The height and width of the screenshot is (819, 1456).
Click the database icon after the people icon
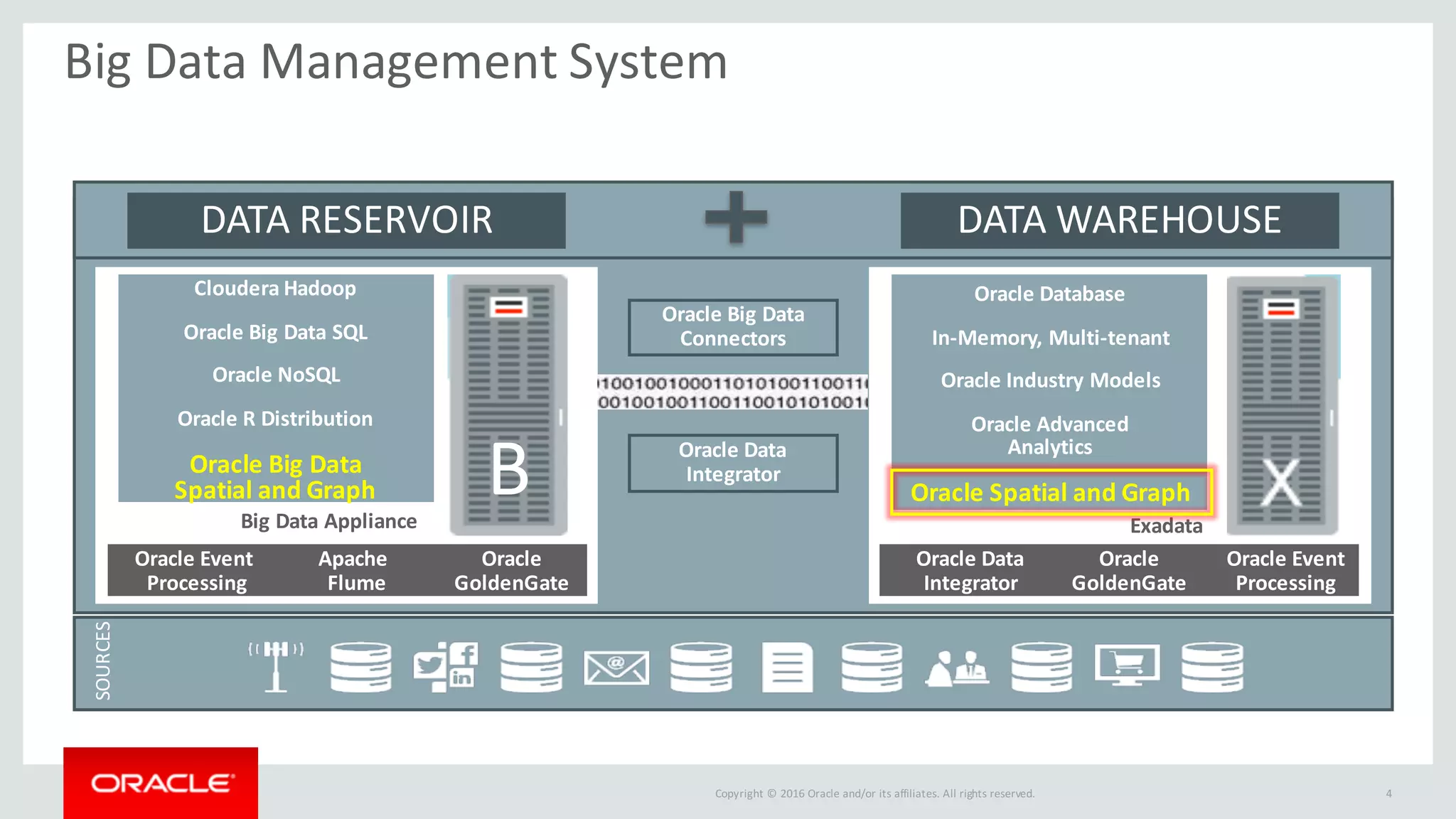pyautogui.click(x=1042, y=667)
